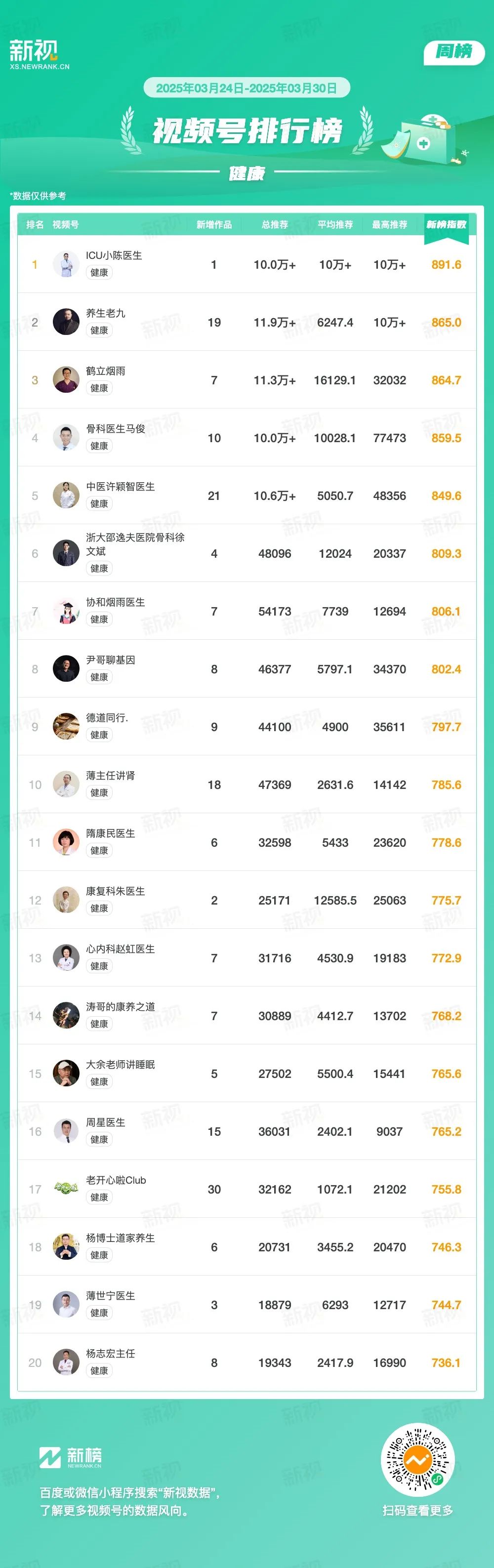Open 中医许颖智医生 account link
Image resolution: width=494 pixels, height=1568 pixels.
pos(121,486)
